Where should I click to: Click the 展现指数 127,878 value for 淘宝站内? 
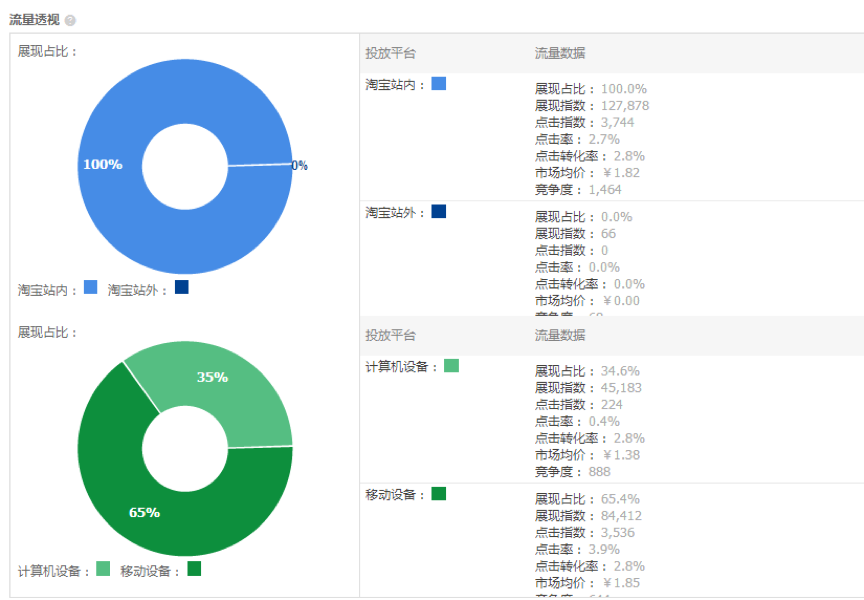click(x=624, y=106)
